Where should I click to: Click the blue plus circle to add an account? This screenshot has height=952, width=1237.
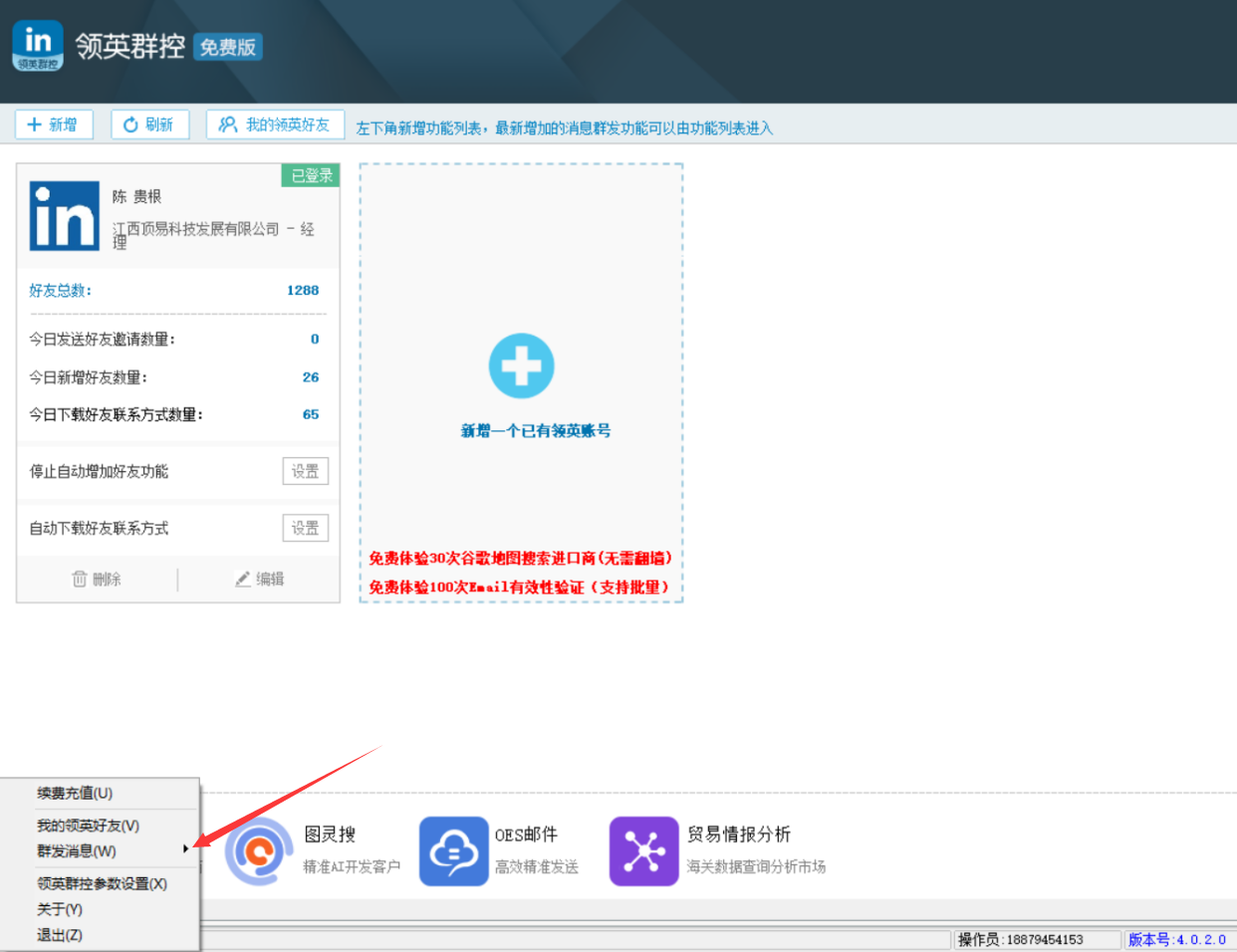521,365
